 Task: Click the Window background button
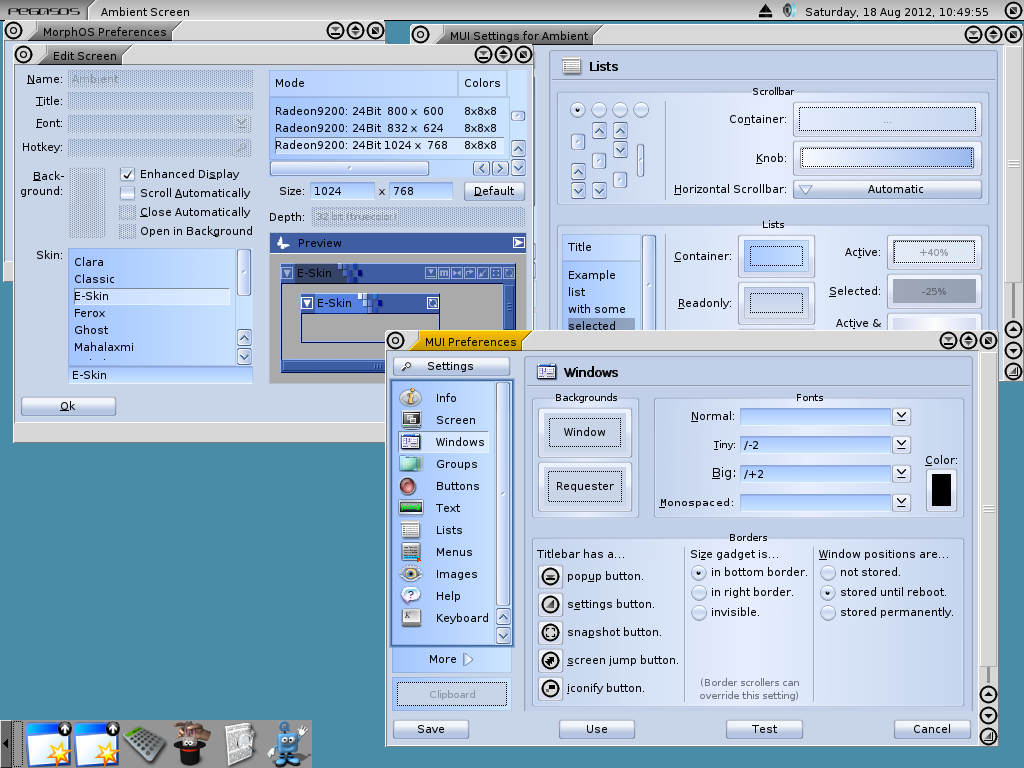click(x=584, y=432)
